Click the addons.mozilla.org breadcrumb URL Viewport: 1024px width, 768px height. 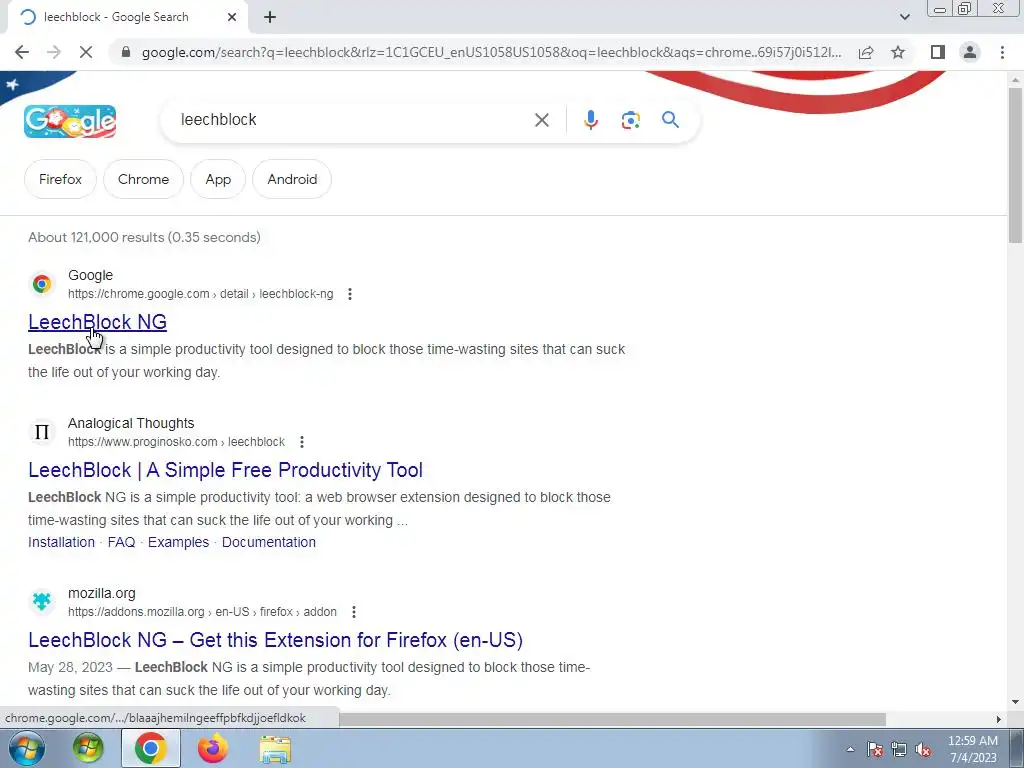coord(202,612)
